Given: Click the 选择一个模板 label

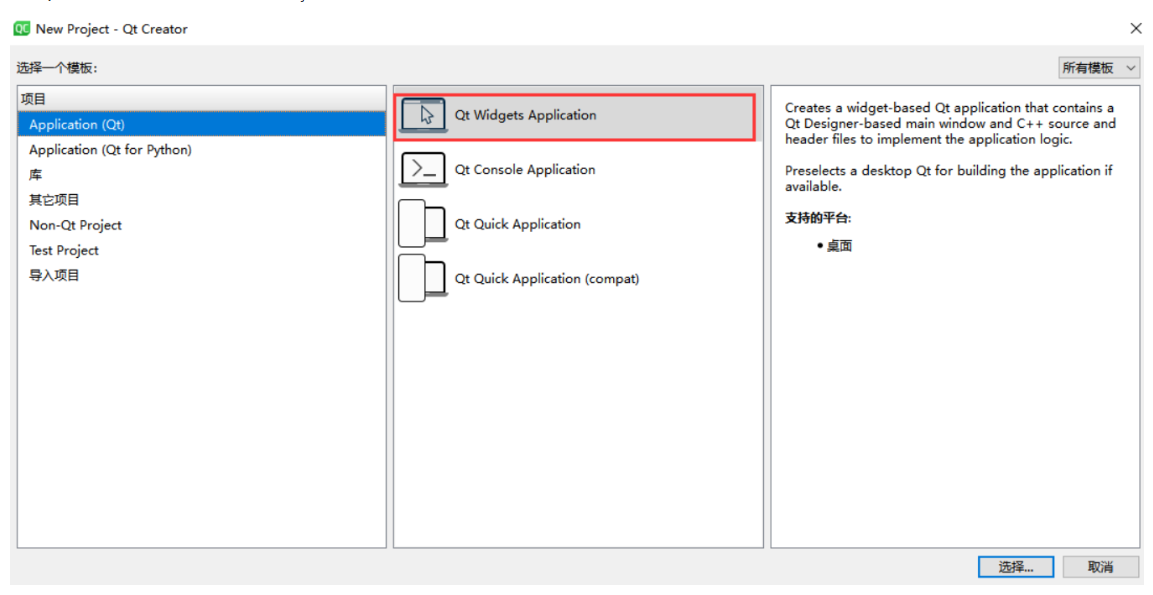Looking at the screenshot, I should (57, 68).
